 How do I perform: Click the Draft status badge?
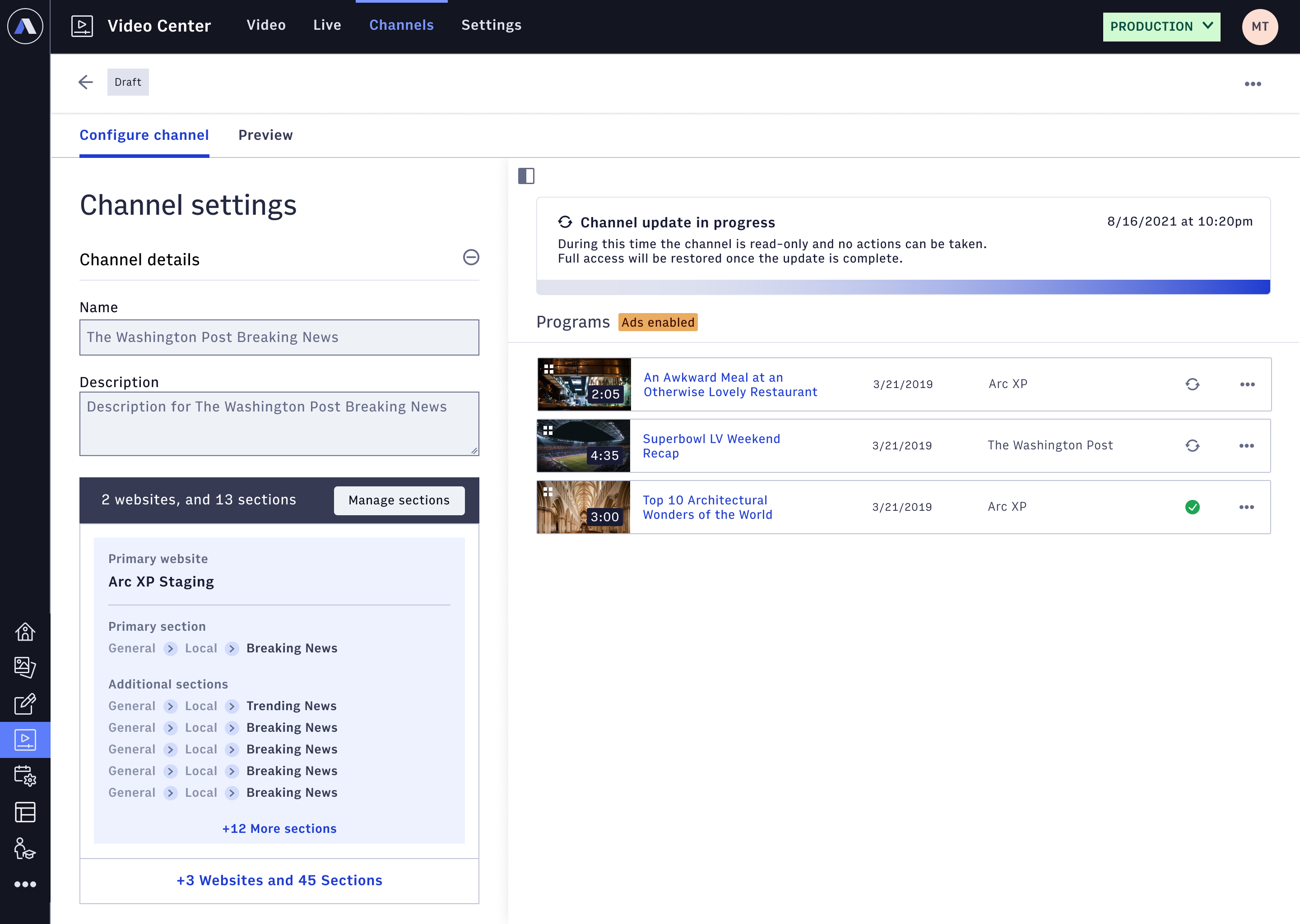[x=128, y=82]
